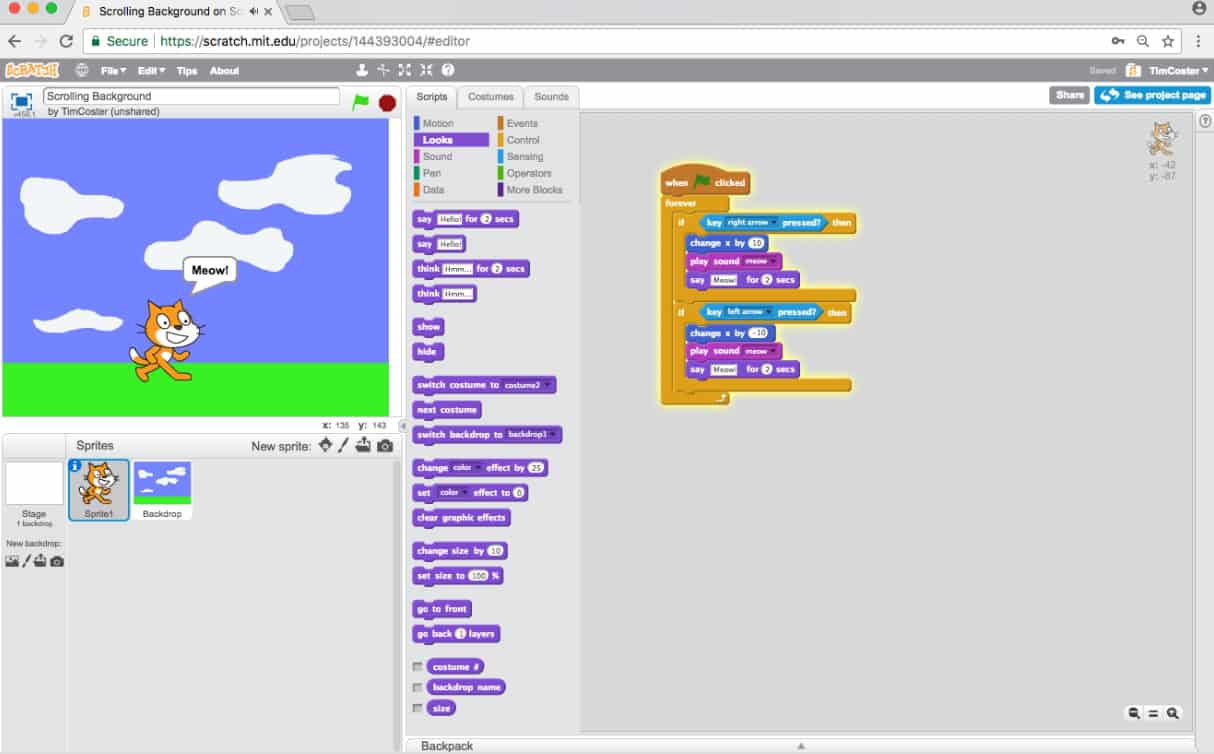Upload a new backdrop from file

[41, 561]
